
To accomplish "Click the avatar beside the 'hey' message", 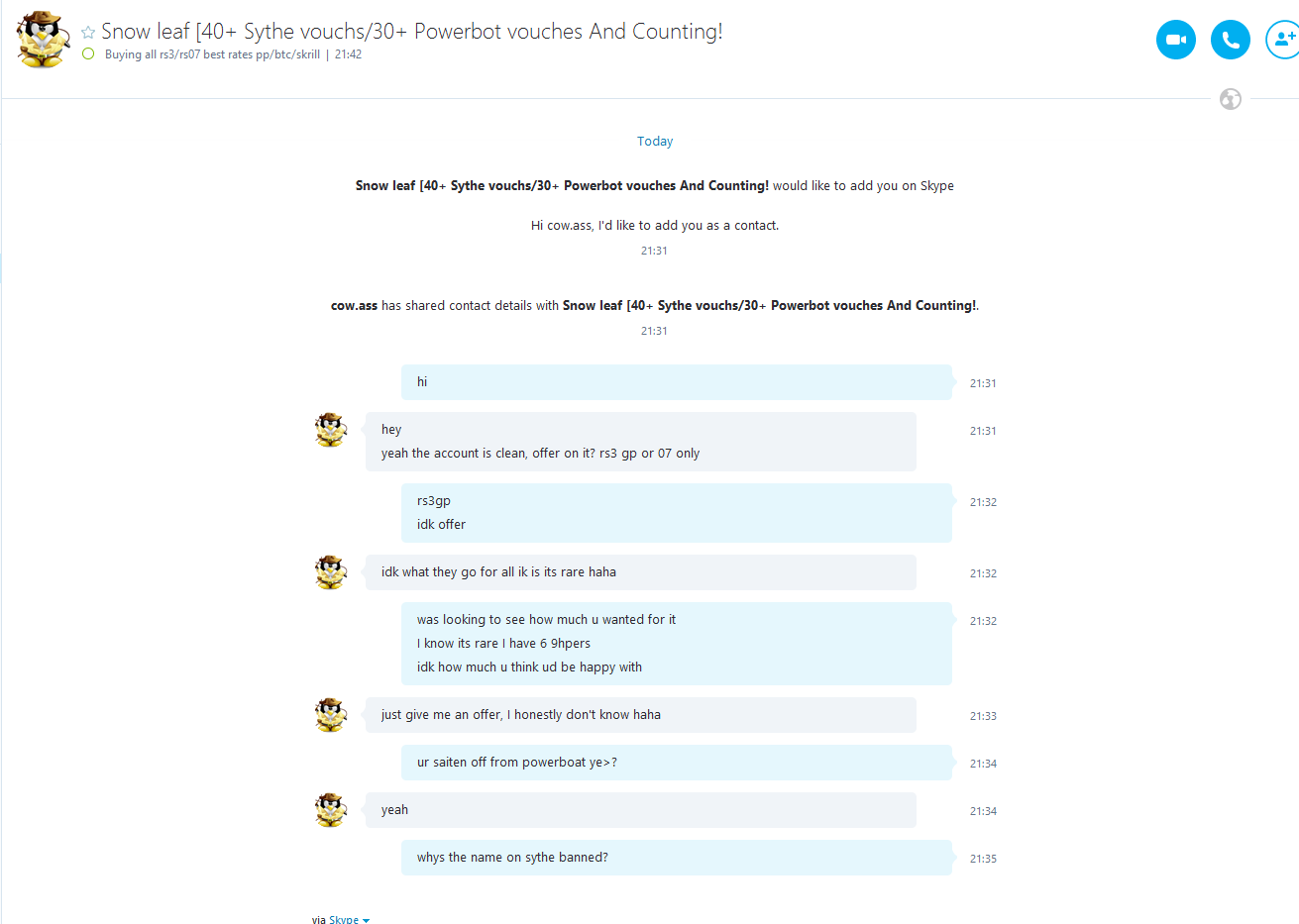I will point(331,430).
